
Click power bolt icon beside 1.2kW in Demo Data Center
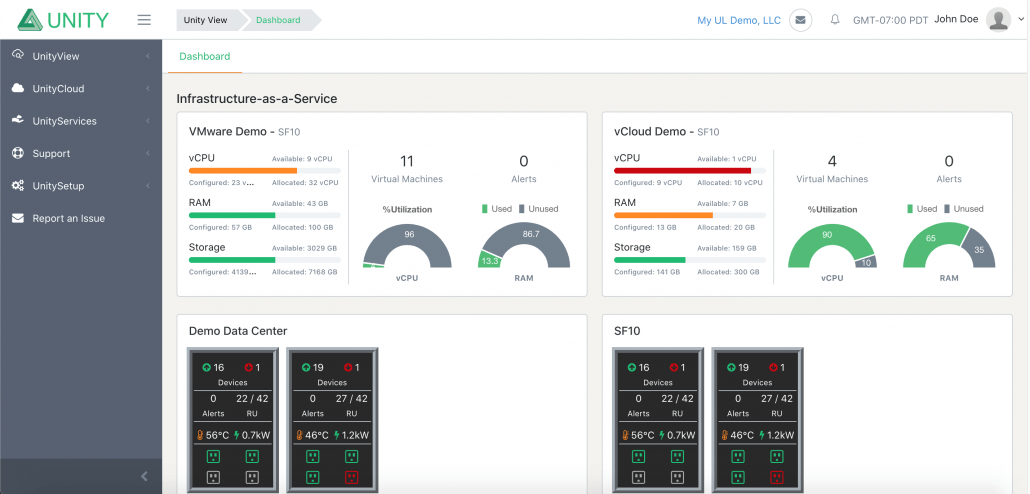click(x=336, y=435)
